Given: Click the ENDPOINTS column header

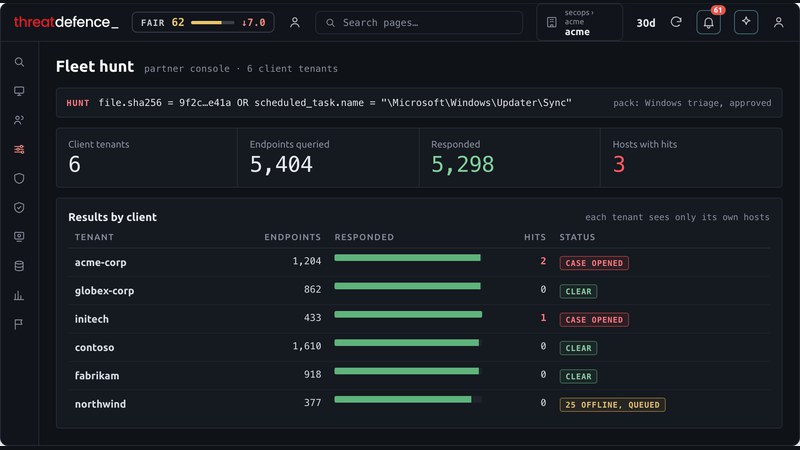Looking at the screenshot, I should [x=292, y=237].
